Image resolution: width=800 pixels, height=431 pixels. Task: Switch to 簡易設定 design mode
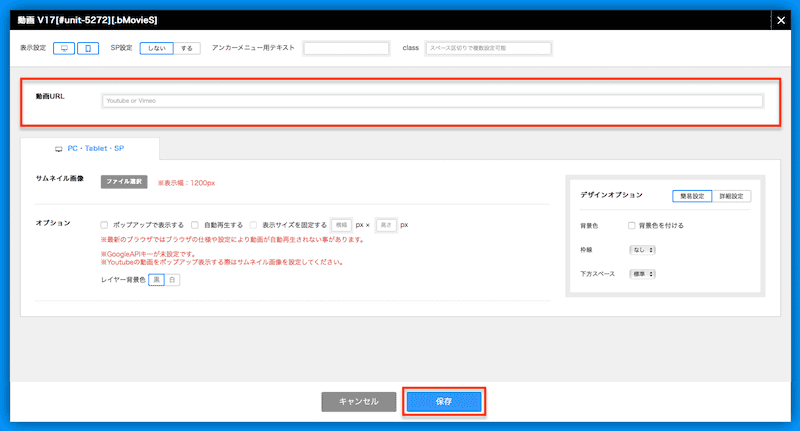click(x=691, y=196)
